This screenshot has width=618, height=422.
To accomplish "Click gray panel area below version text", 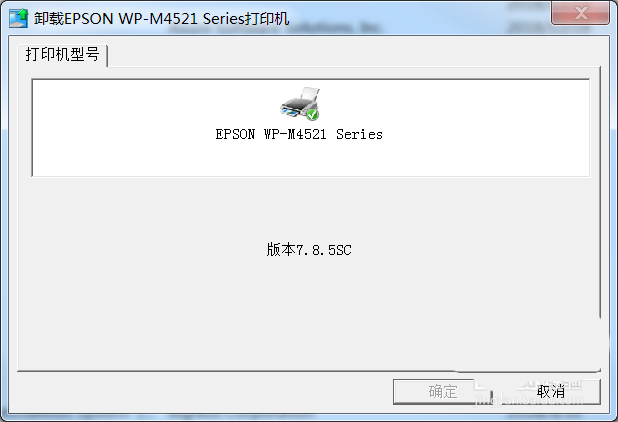I will click(309, 315).
